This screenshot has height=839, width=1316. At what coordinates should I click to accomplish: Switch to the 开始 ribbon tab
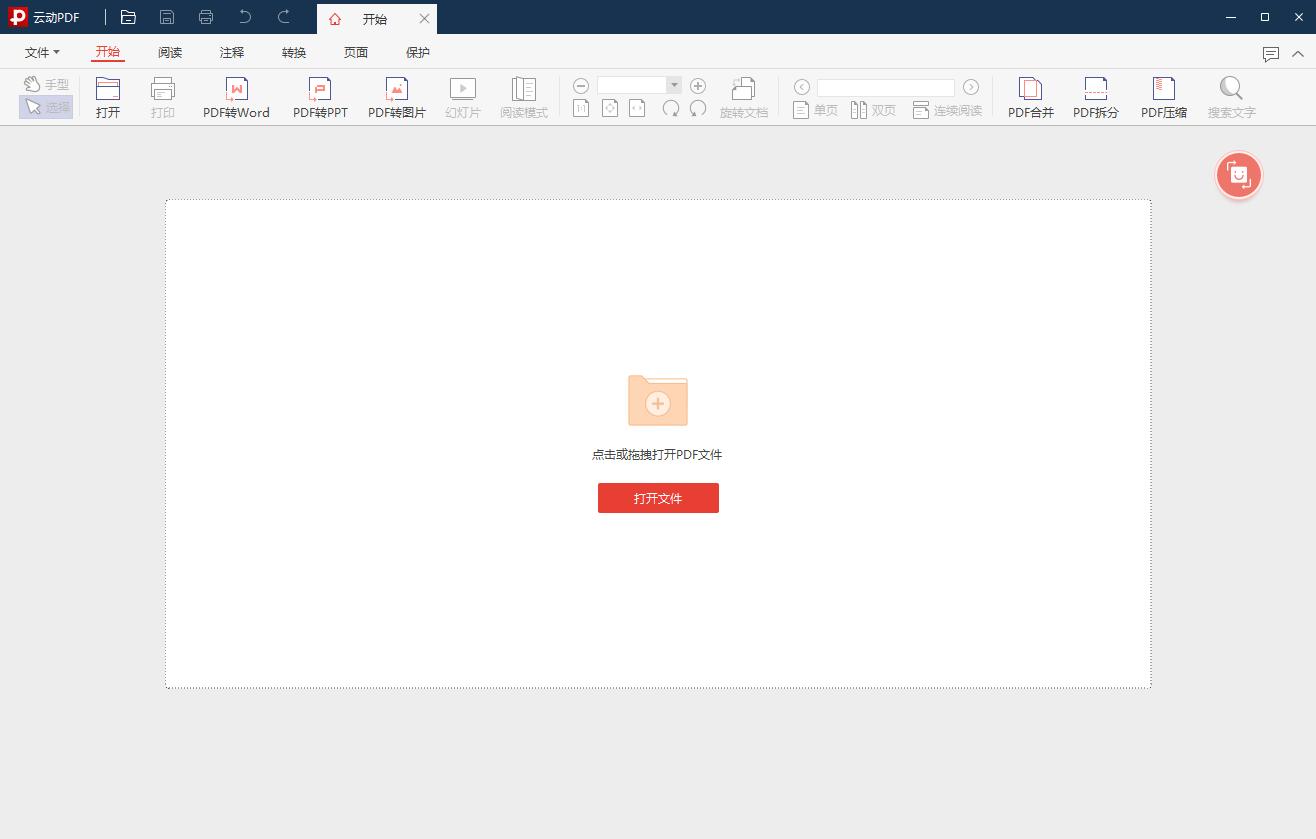pyautogui.click(x=107, y=52)
